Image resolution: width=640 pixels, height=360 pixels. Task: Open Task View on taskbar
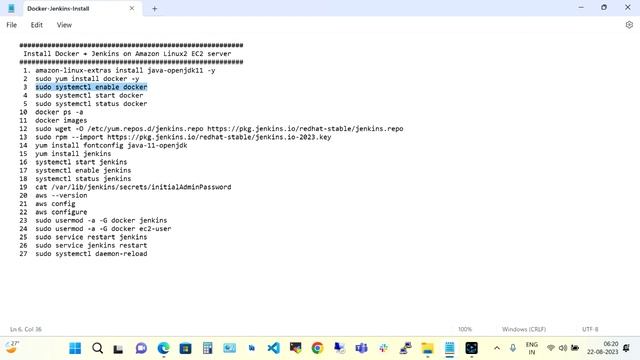[x=118, y=348]
